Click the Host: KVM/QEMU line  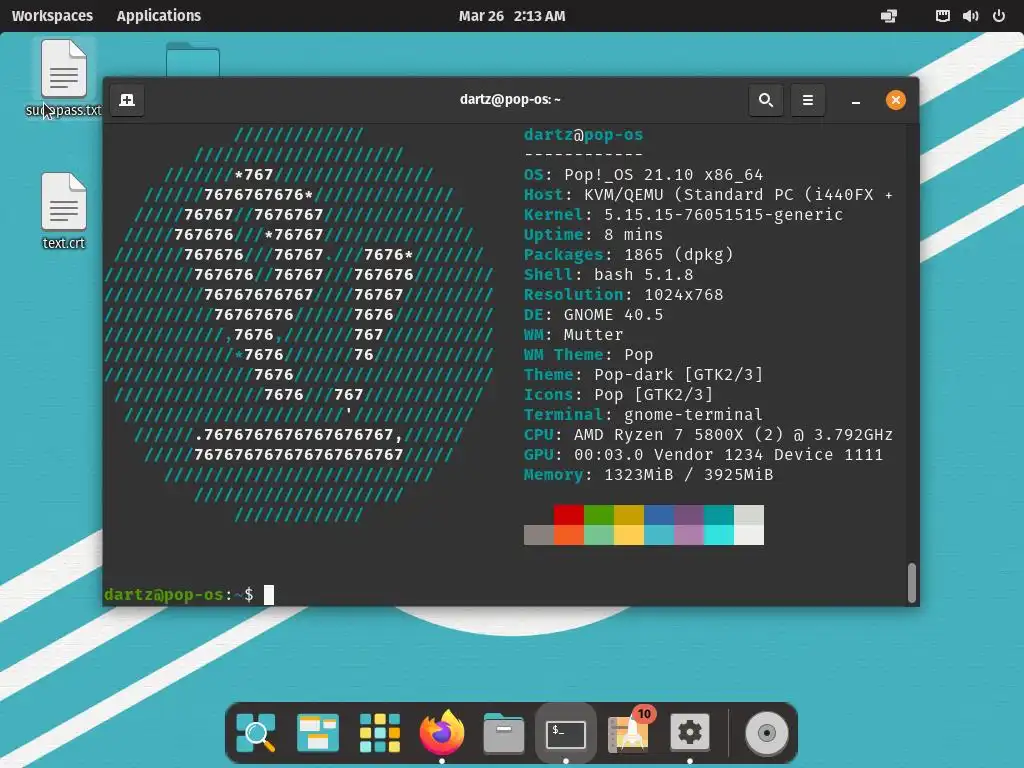[x=708, y=195]
